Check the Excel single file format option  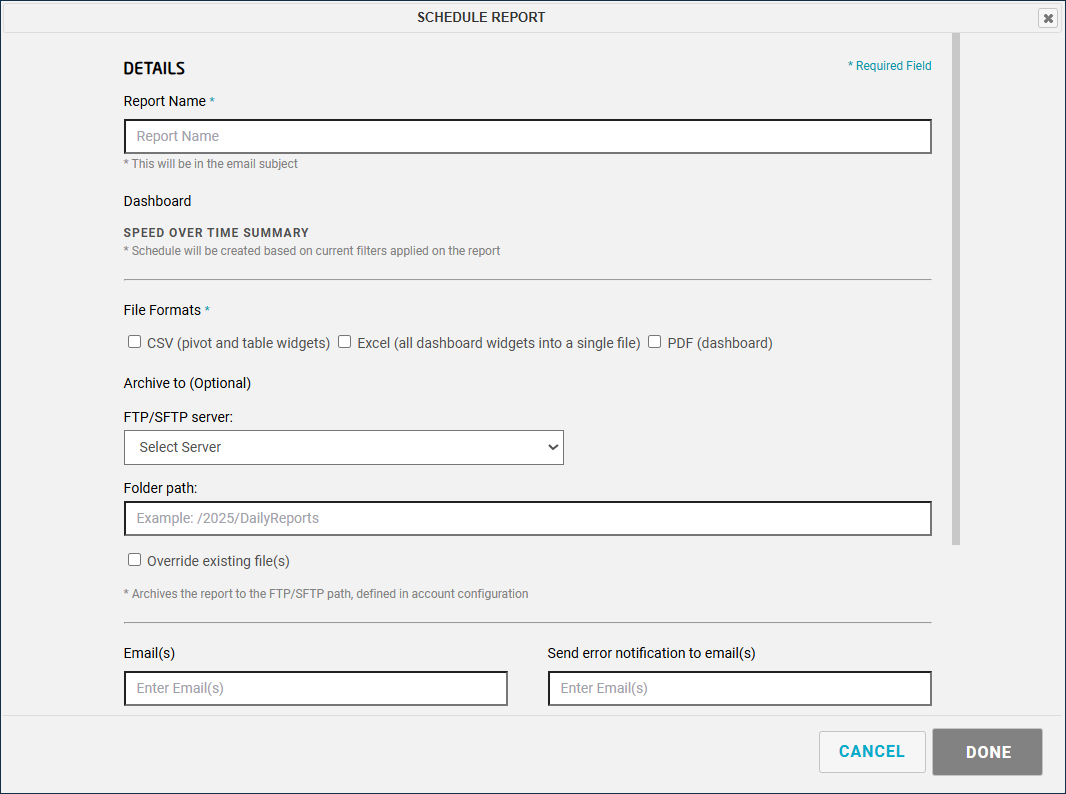click(345, 342)
